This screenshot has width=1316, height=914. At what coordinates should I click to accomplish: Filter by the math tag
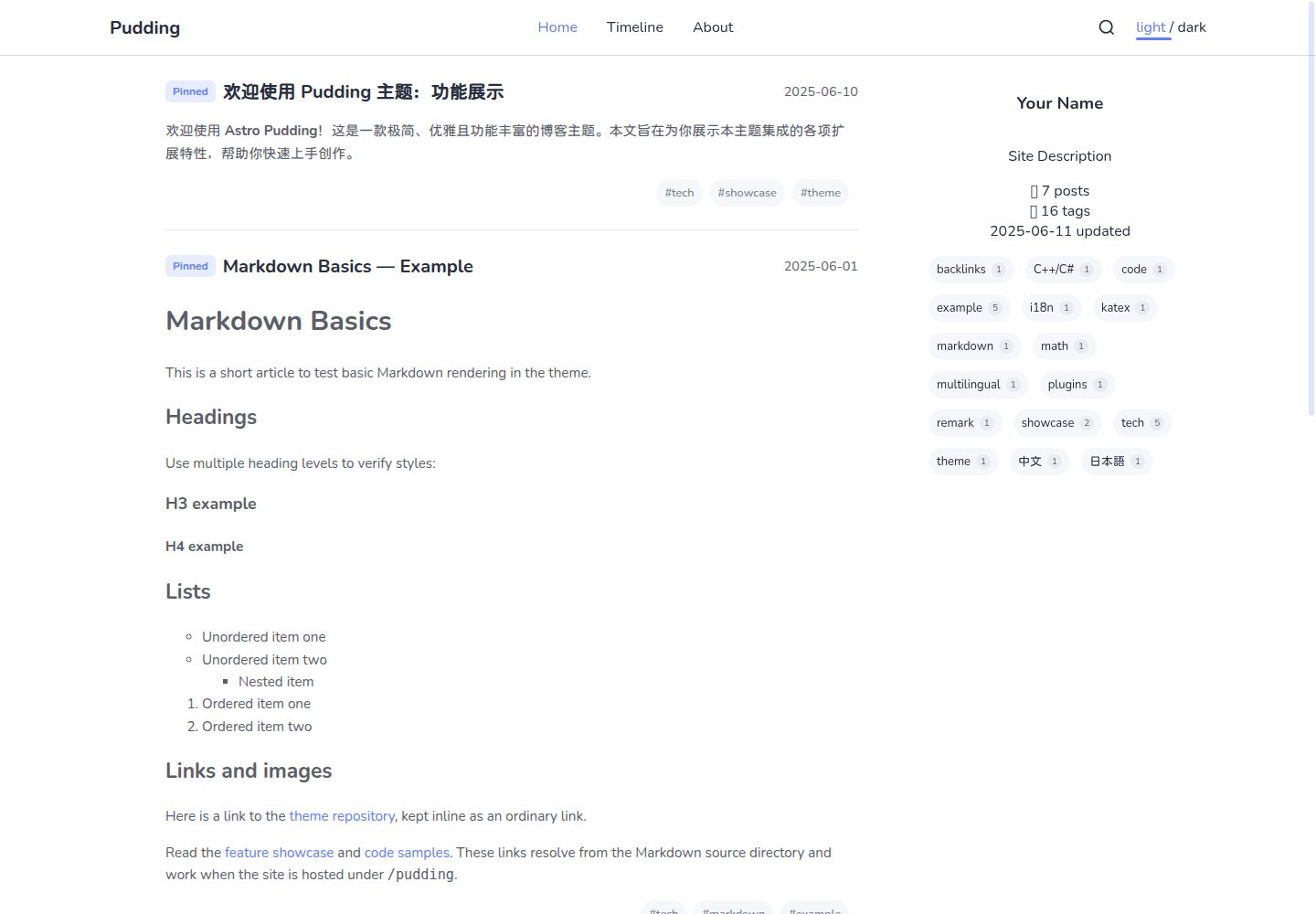(1064, 346)
